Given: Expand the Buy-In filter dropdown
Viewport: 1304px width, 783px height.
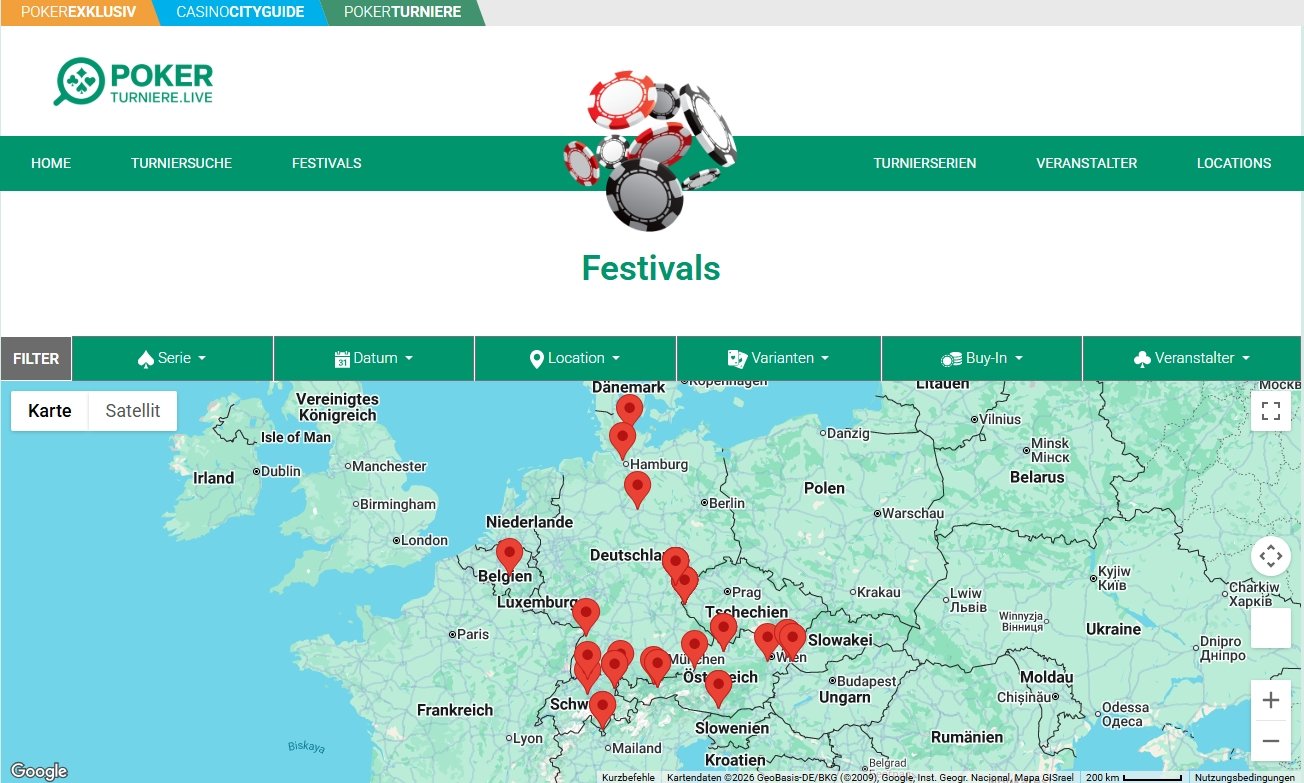Looking at the screenshot, I should [982, 359].
